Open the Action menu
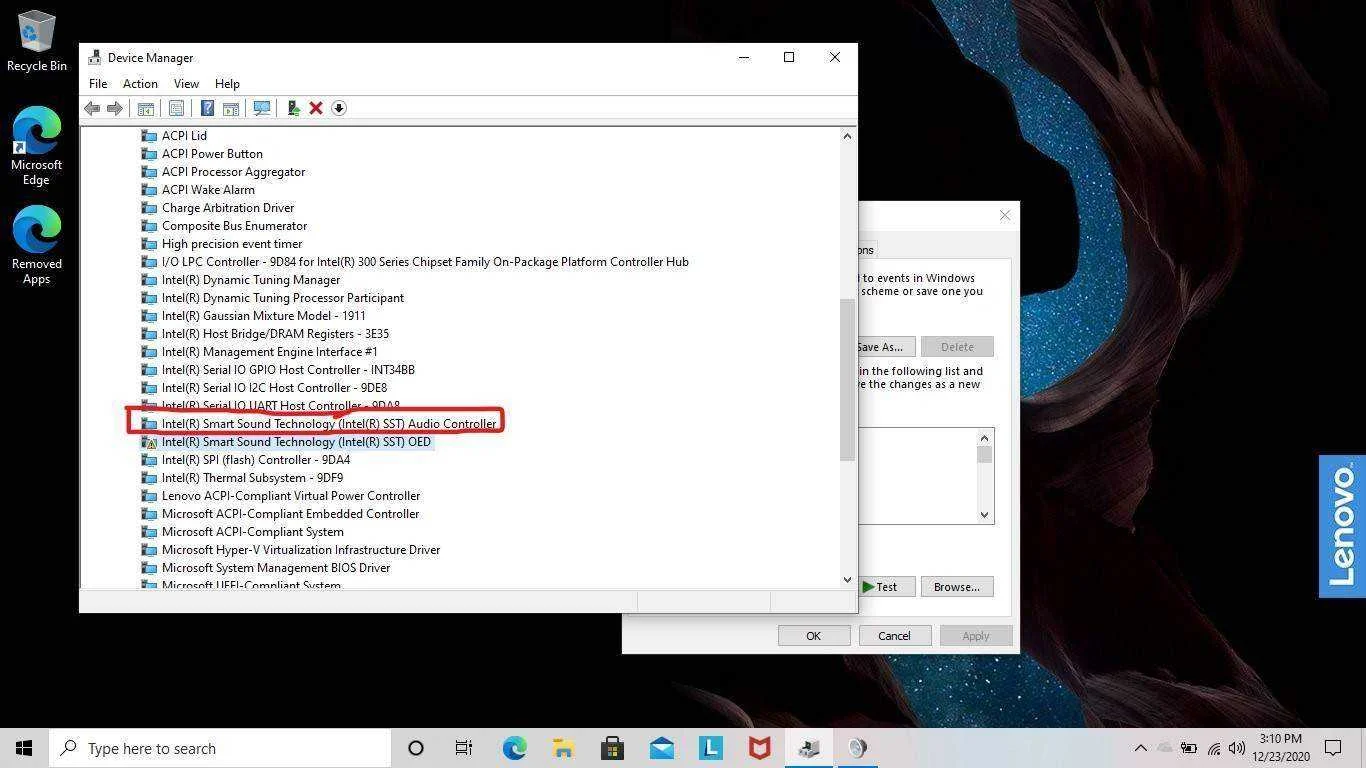This screenshot has height=768, width=1366. (x=140, y=84)
